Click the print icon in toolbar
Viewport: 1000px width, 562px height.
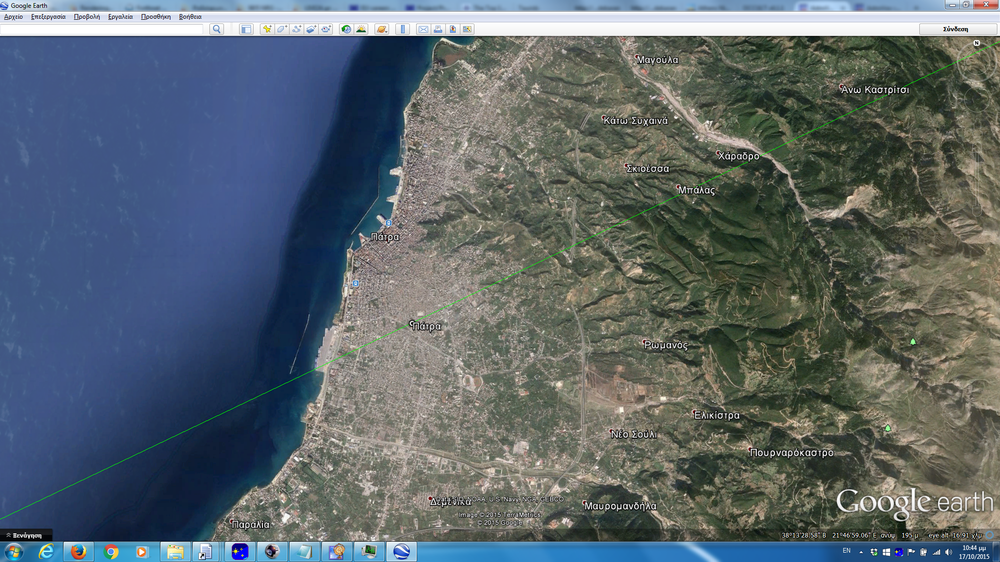(x=438, y=29)
